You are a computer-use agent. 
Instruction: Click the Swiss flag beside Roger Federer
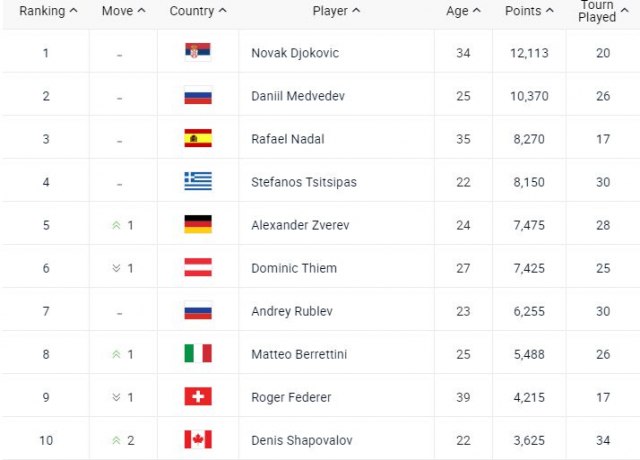(197, 397)
